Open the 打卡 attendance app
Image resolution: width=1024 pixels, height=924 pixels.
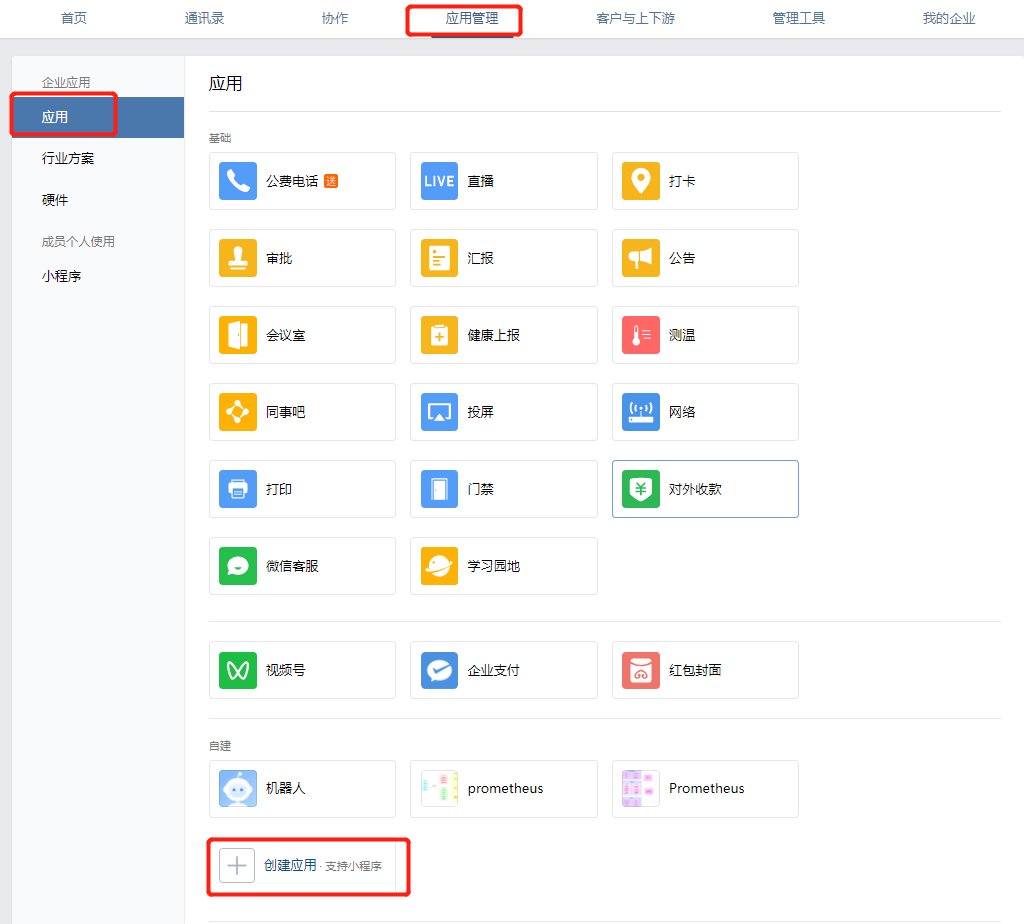pos(704,181)
